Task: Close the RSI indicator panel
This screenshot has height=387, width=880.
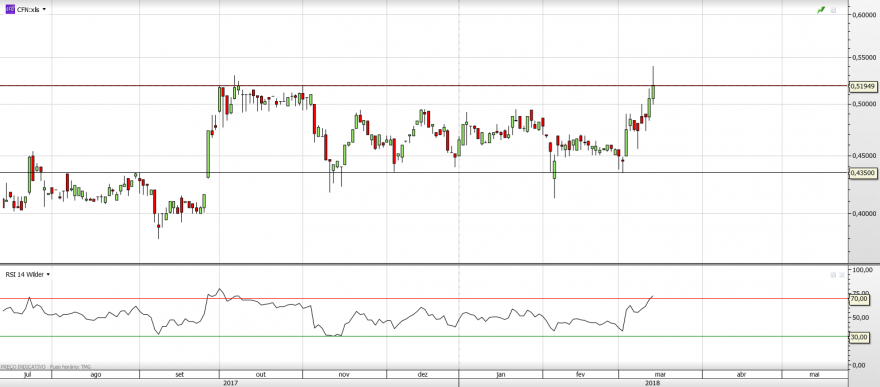Action: (841, 275)
